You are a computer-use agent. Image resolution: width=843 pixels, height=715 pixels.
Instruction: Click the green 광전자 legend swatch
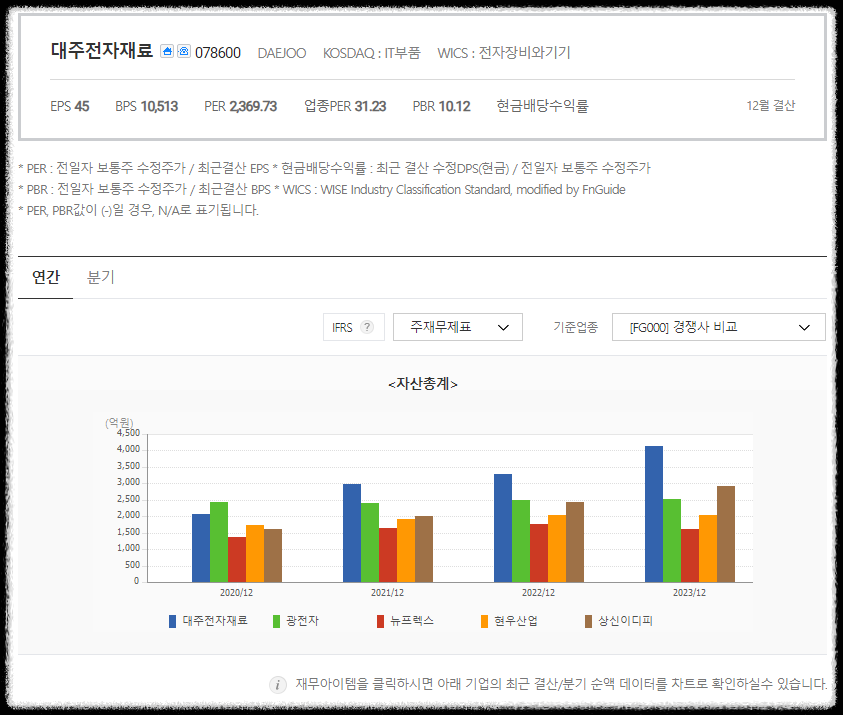[x=276, y=621]
